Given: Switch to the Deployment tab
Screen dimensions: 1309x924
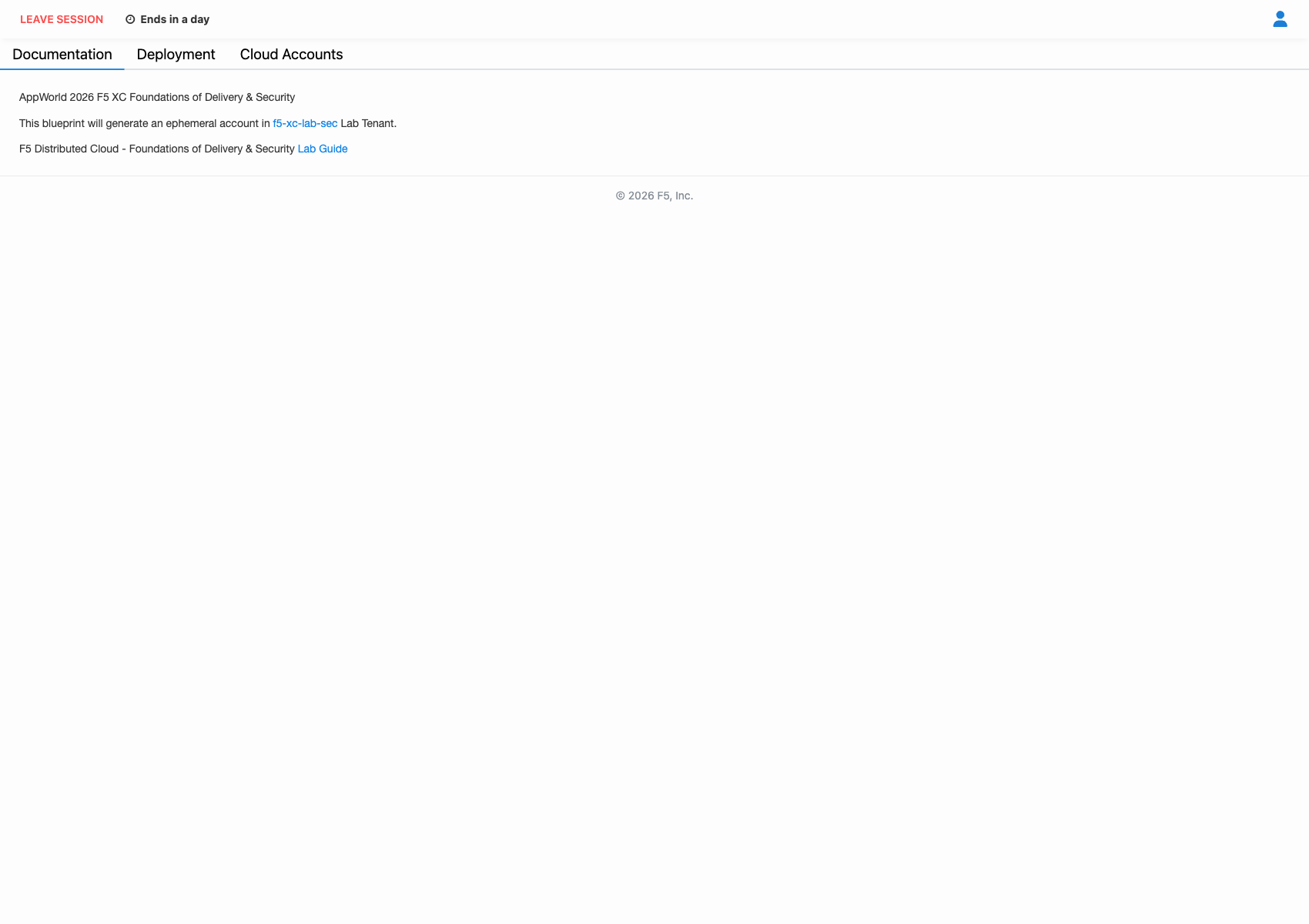Looking at the screenshot, I should point(176,55).
